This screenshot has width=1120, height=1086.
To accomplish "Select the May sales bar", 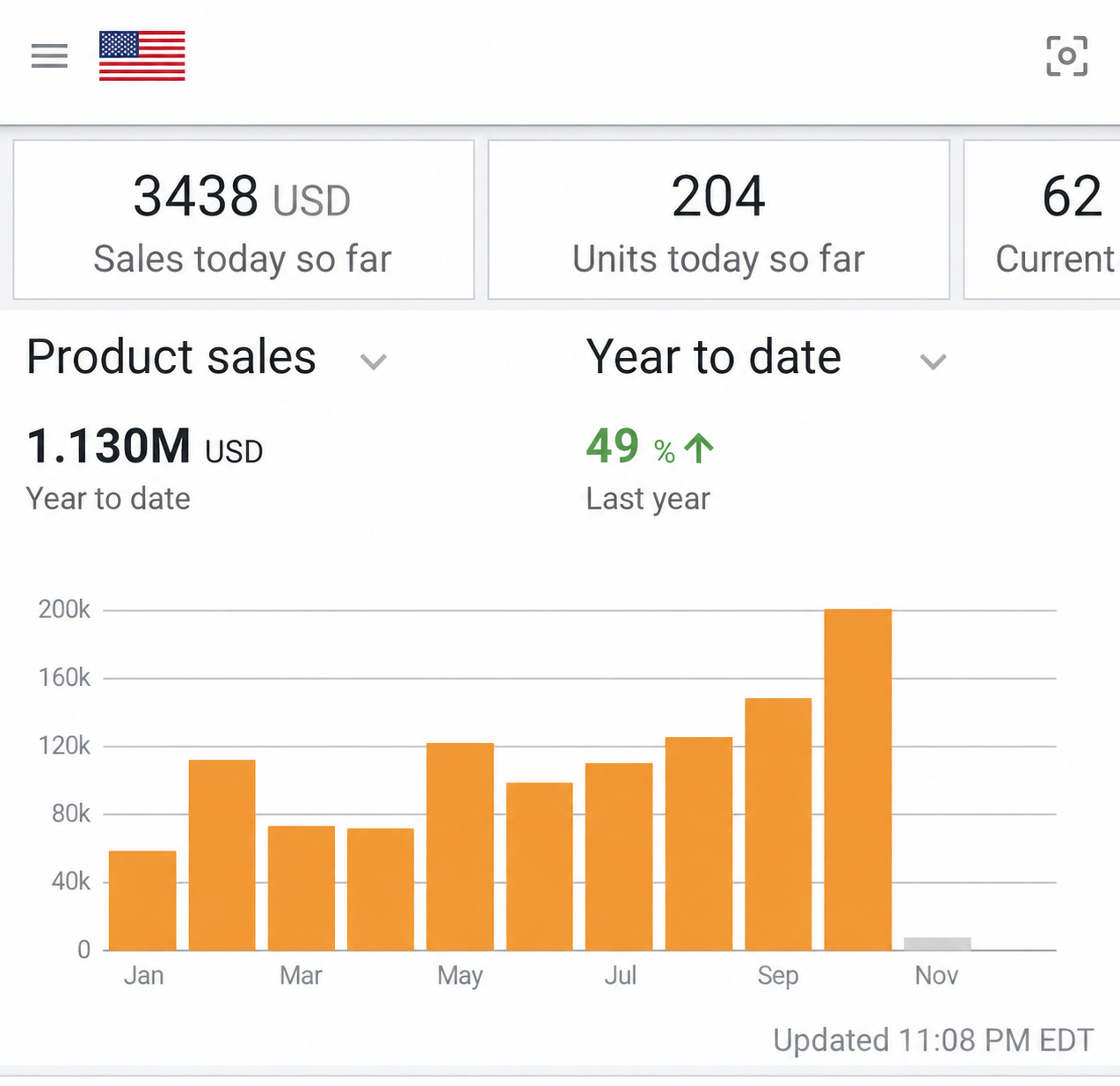I will click(460, 847).
